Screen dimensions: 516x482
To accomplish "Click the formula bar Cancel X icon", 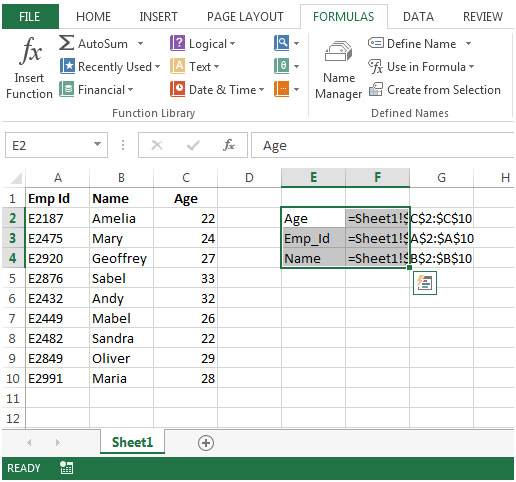I will click(x=157, y=145).
